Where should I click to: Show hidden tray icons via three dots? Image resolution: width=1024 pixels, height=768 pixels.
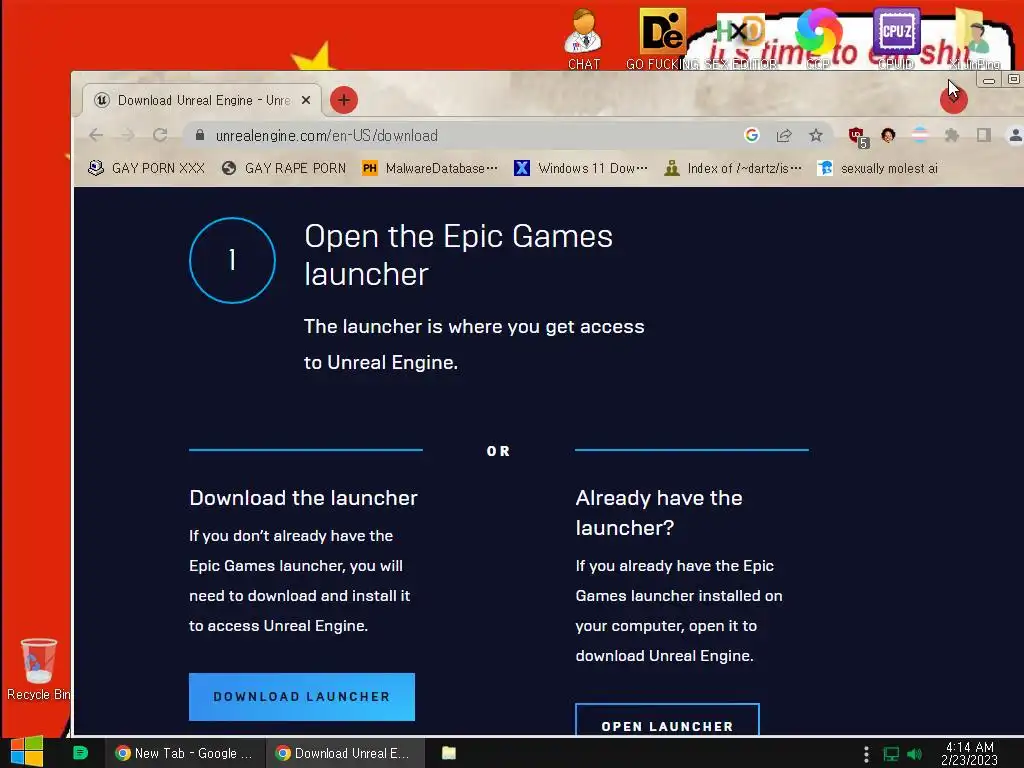[x=866, y=754]
